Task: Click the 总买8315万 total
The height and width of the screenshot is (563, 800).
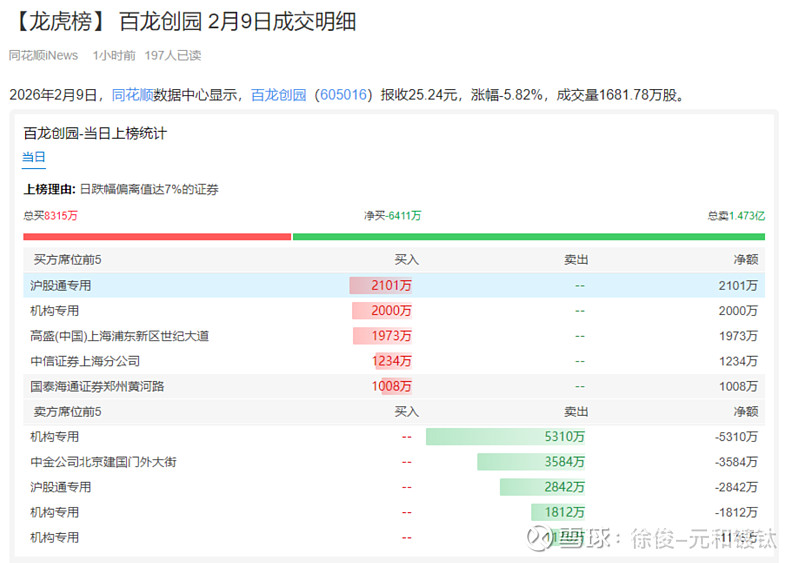Action: (51, 215)
